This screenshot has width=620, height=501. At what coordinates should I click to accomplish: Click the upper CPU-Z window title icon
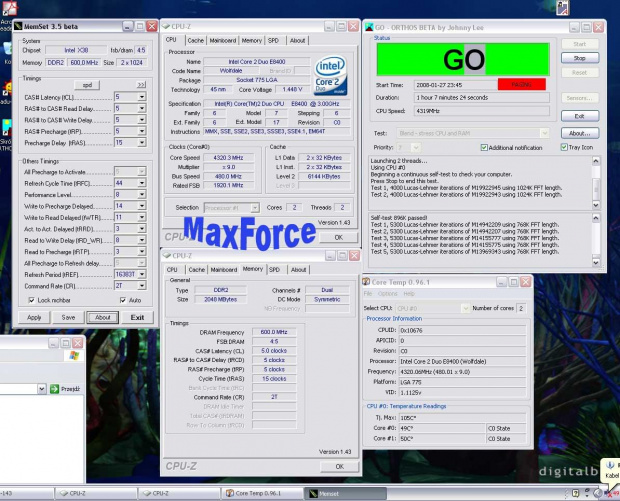pyautogui.click(x=166, y=26)
